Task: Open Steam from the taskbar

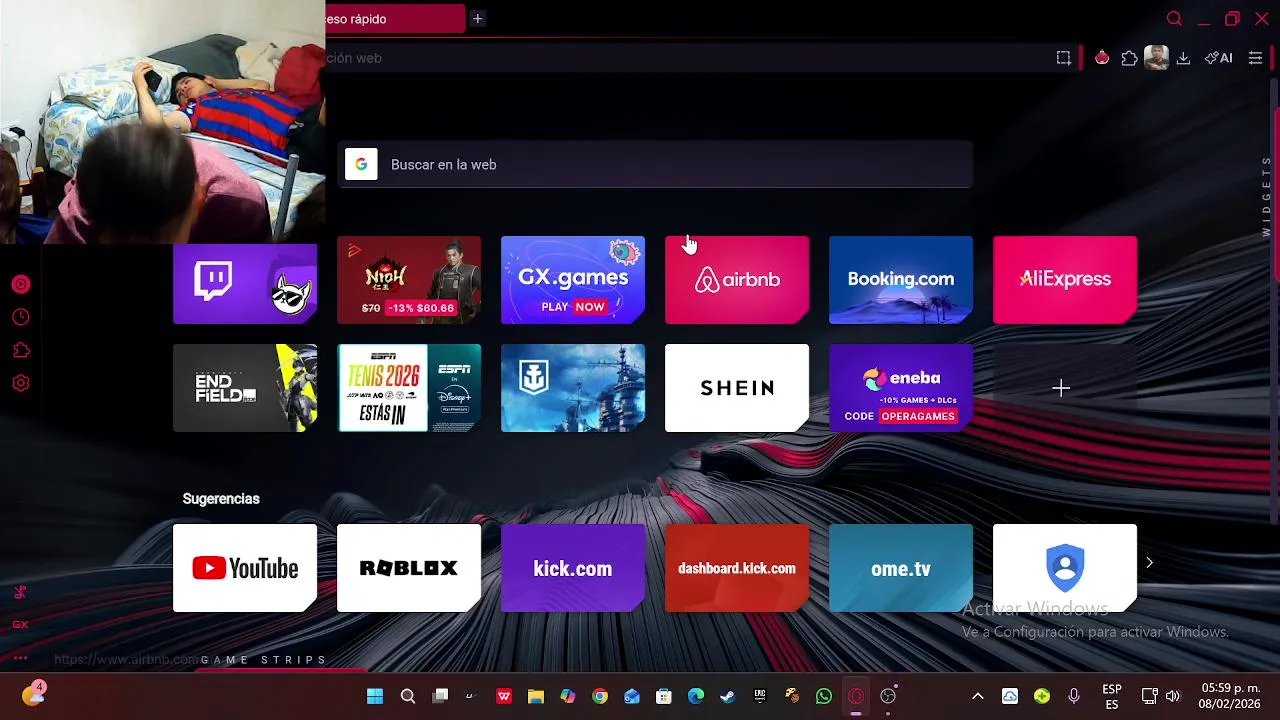Action: coord(728,696)
